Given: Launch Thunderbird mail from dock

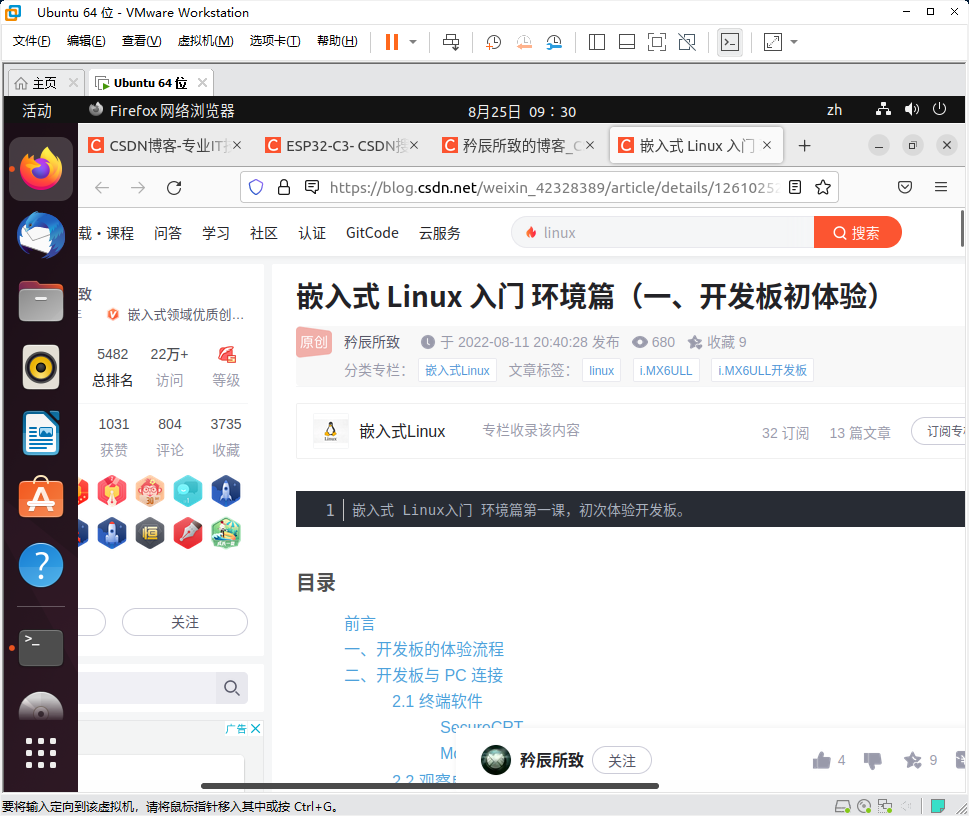Looking at the screenshot, I should point(41,235).
